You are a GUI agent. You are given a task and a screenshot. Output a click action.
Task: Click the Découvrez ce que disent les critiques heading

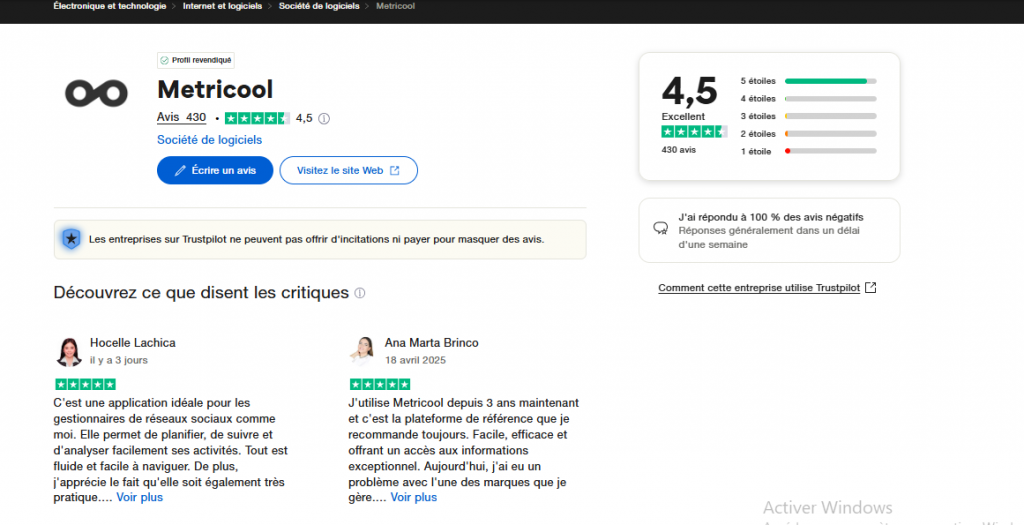point(201,293)
